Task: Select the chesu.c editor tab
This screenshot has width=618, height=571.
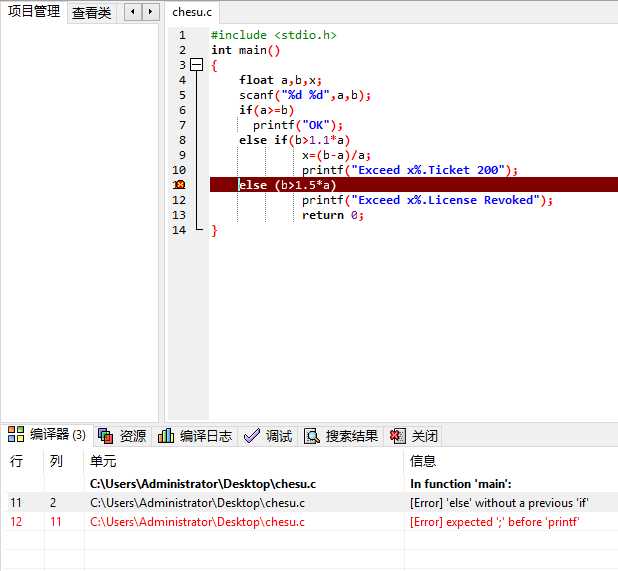Action: pyautogui.click(x=192, y=12)
